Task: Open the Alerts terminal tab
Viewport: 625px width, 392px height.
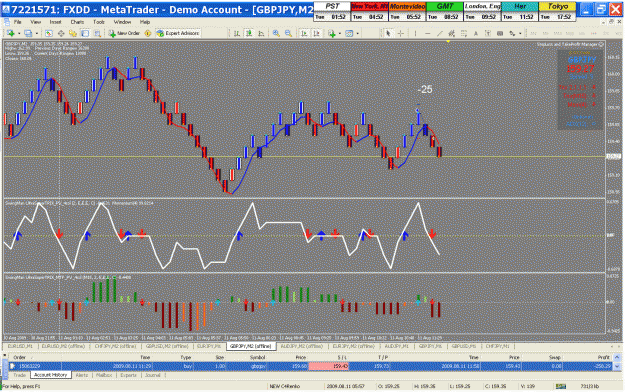Action: click(x=82, y=375)
